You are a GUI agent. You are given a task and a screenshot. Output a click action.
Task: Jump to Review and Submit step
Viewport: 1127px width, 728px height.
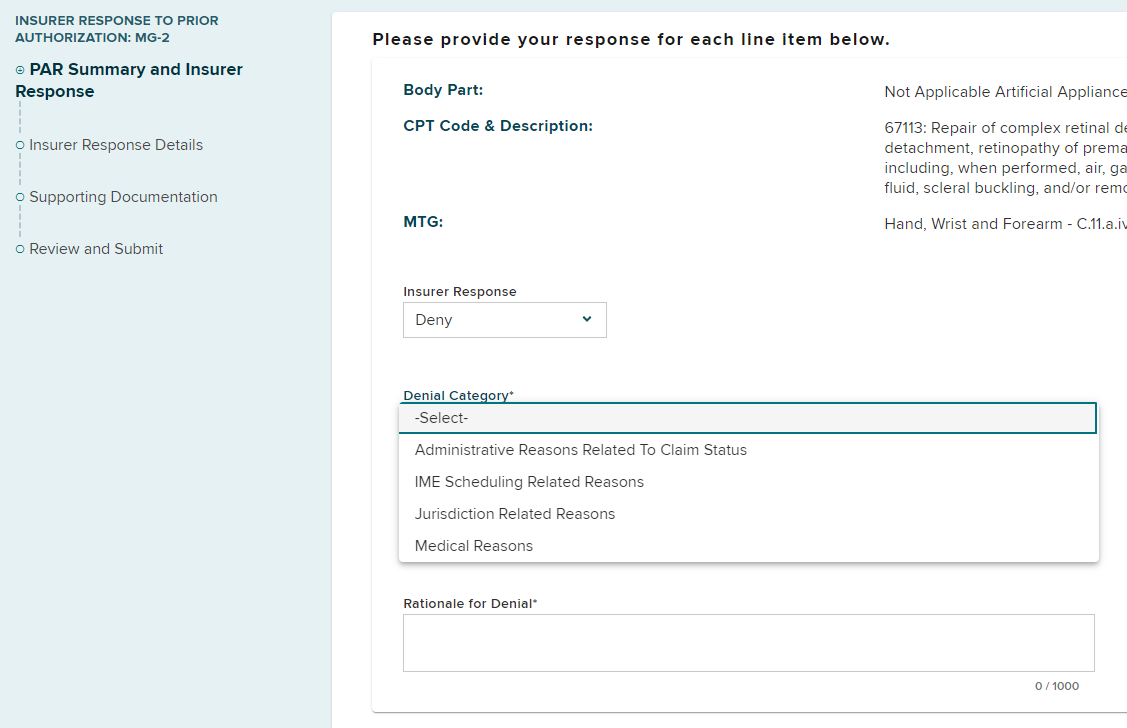[x=96, y=249]
